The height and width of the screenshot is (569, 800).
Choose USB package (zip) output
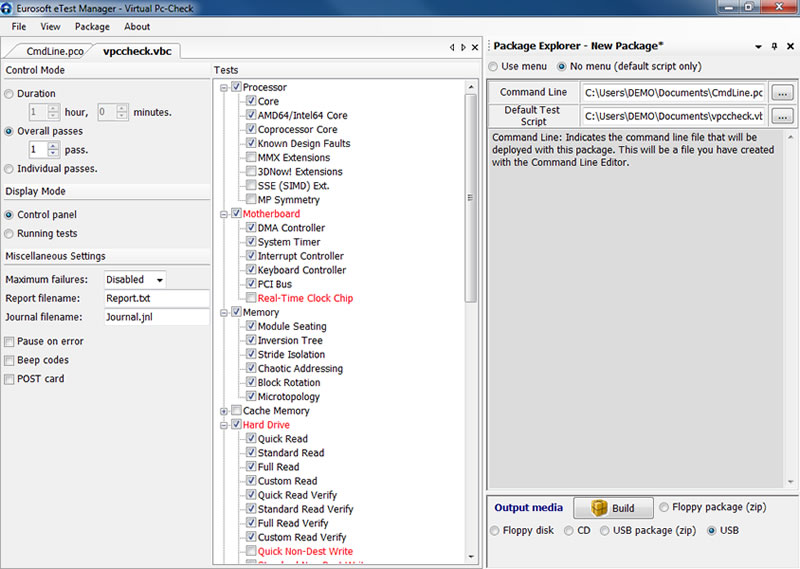[605, 531]
